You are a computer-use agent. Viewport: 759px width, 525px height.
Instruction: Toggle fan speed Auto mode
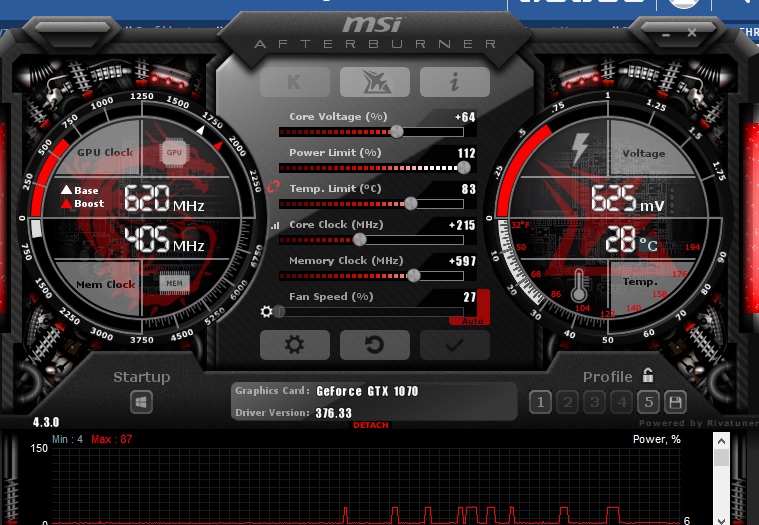(472, 320)
